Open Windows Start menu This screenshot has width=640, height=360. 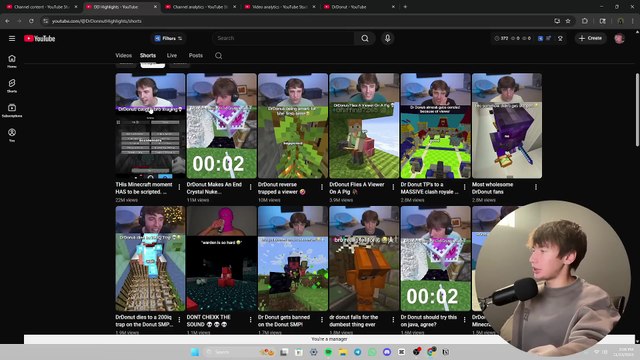coord(195,352)
